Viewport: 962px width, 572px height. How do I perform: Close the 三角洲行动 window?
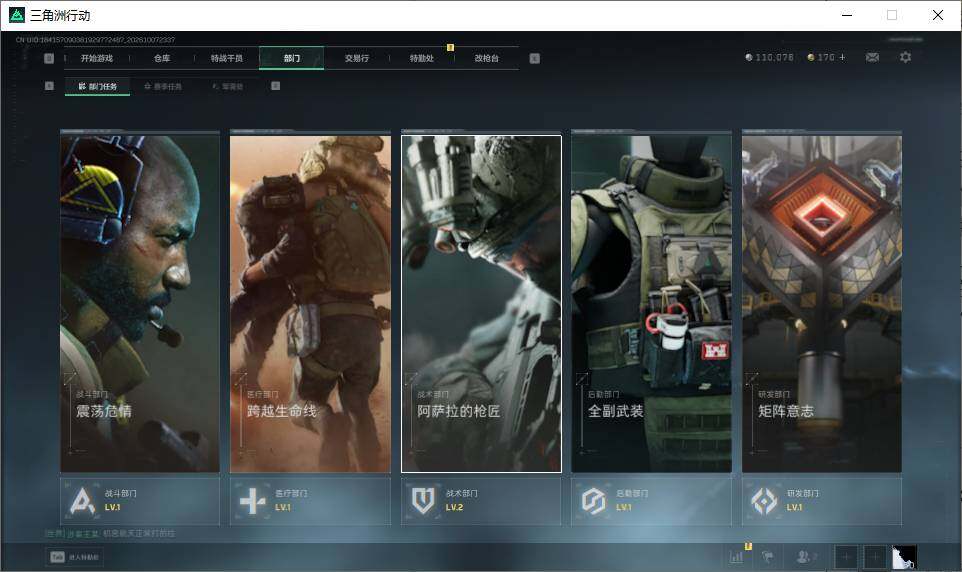click(938, 15)
